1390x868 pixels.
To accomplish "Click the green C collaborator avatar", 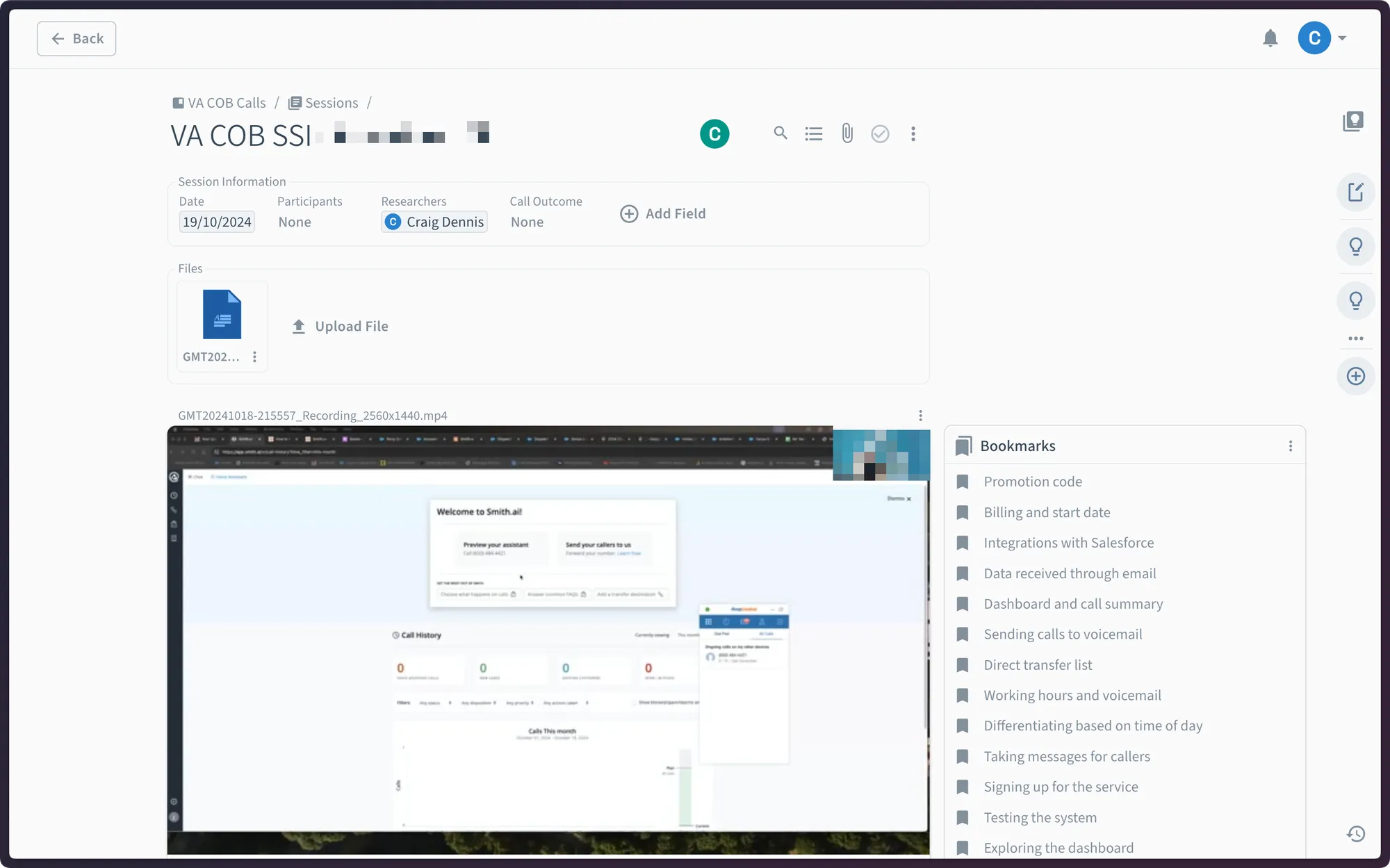I will (714, 133).
